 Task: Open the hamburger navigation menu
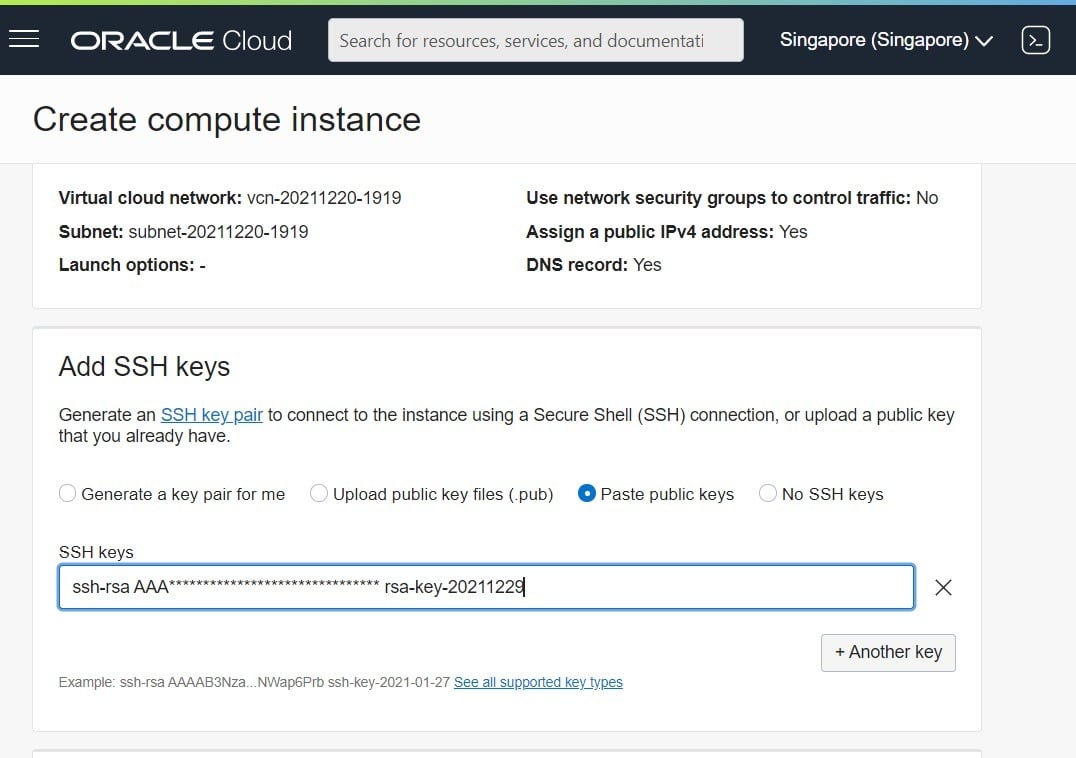pos(24,40)
